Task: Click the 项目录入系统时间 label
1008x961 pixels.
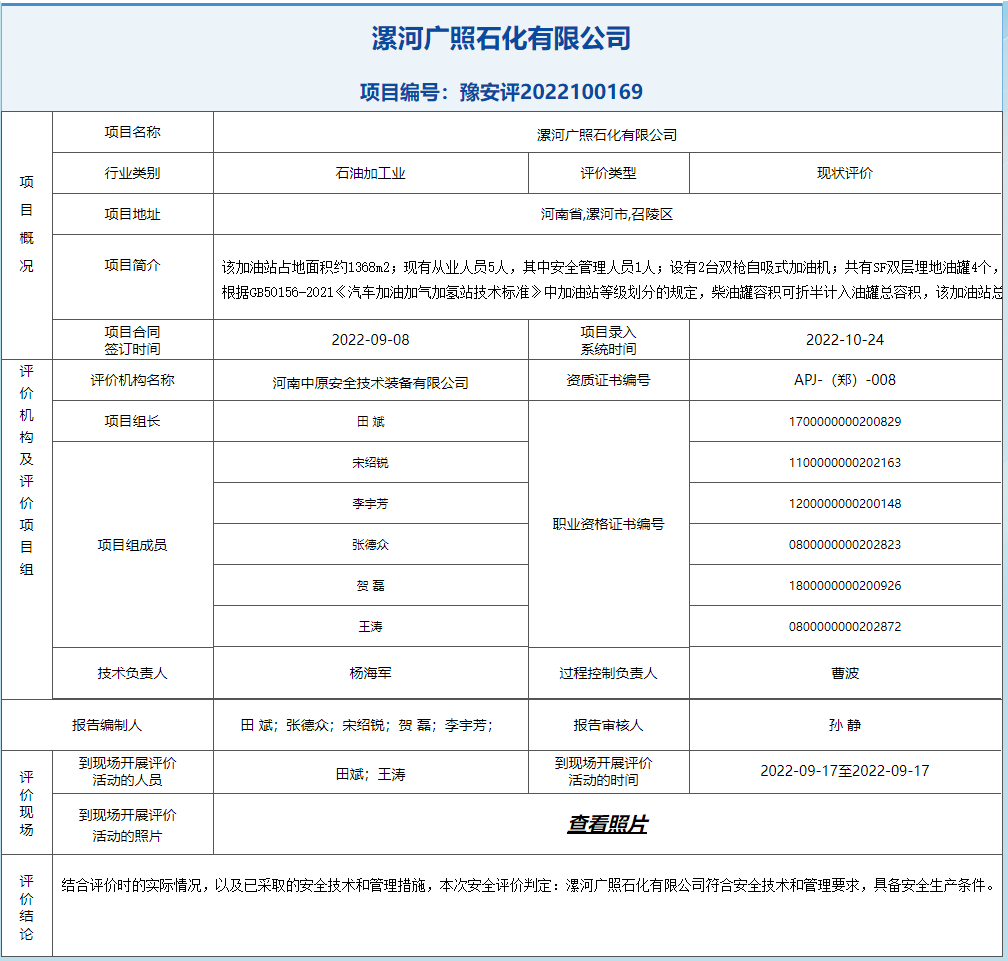Action: click(x=608, y=340)
